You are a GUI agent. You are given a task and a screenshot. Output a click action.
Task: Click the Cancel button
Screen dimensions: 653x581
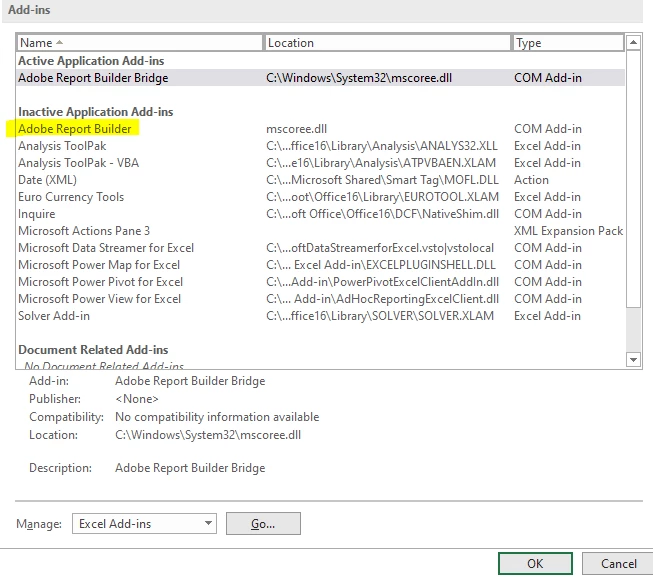(618, 564)
